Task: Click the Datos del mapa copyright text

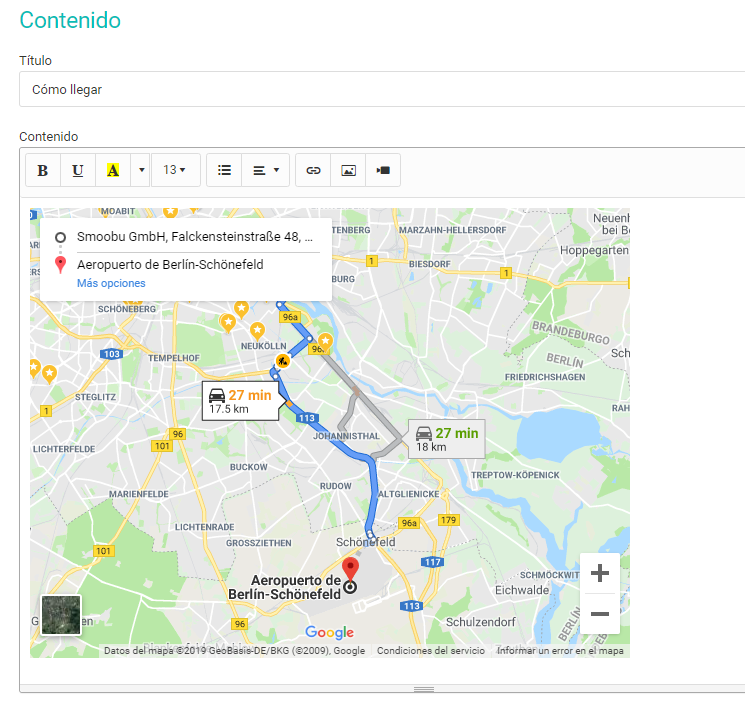Action: pyautogui.click(x=235, y=650)
